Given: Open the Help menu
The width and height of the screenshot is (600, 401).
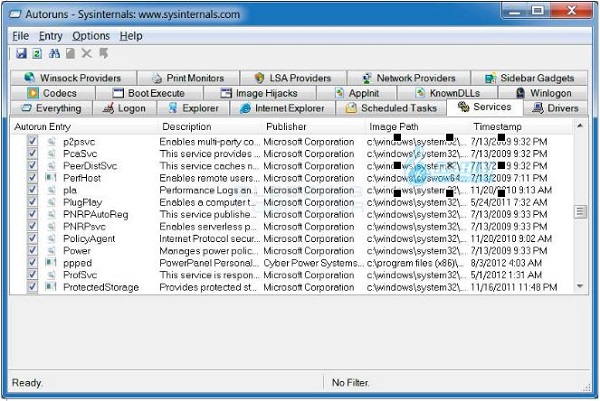Looking at the screenshot, I should coord(131,36).
